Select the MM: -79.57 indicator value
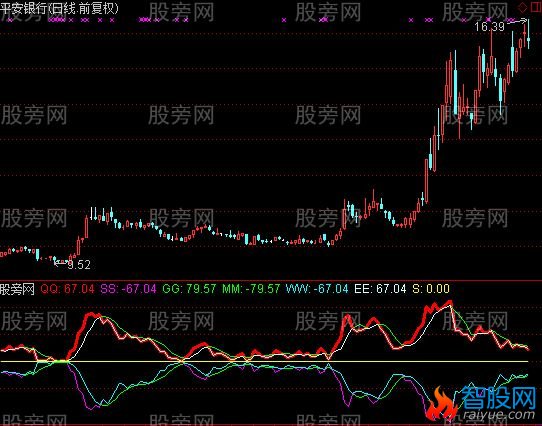This screenshot has height=426, width=542. (251, 289)
